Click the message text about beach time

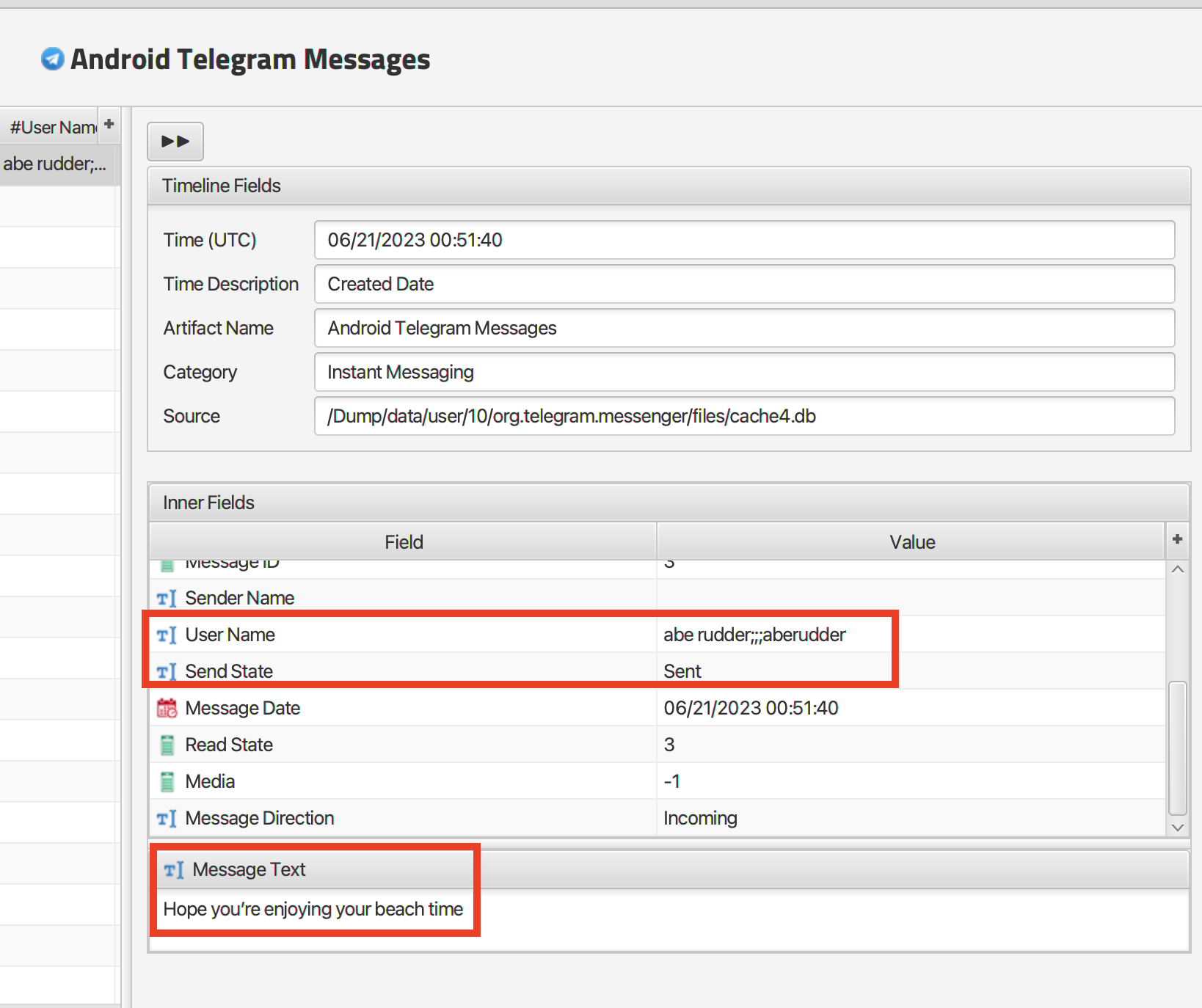tap(313, 909)
